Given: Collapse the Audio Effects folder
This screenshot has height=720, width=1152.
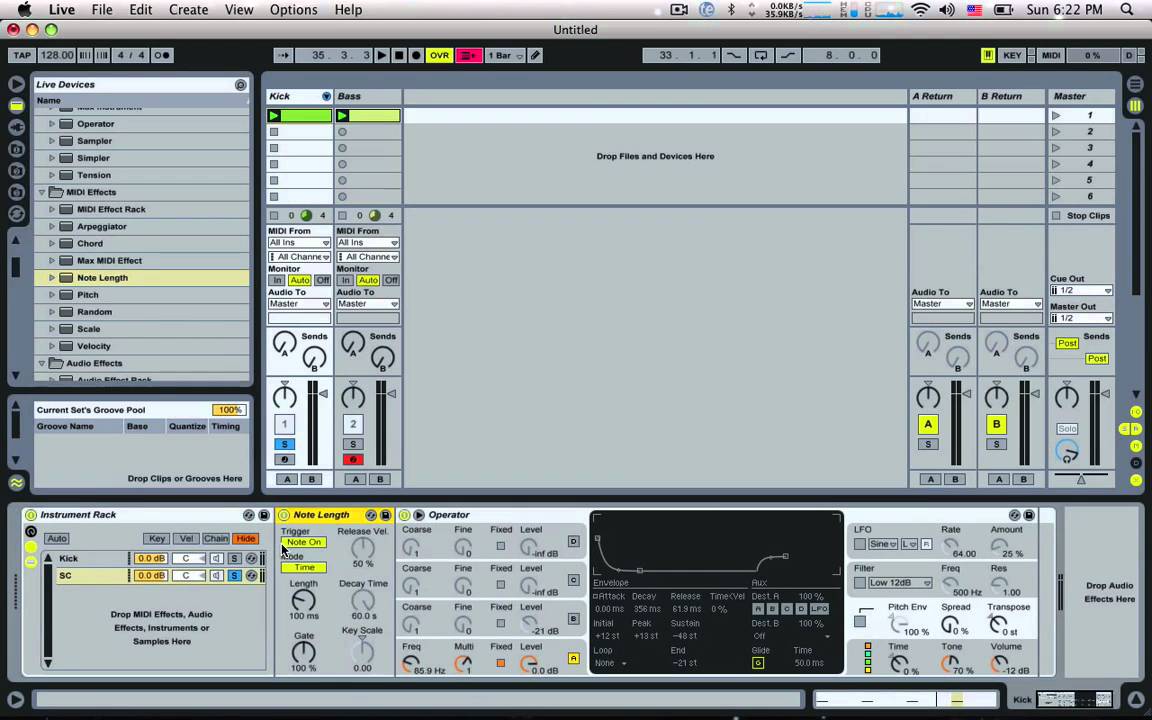Looking at the screenshot, I should (42, 363).
